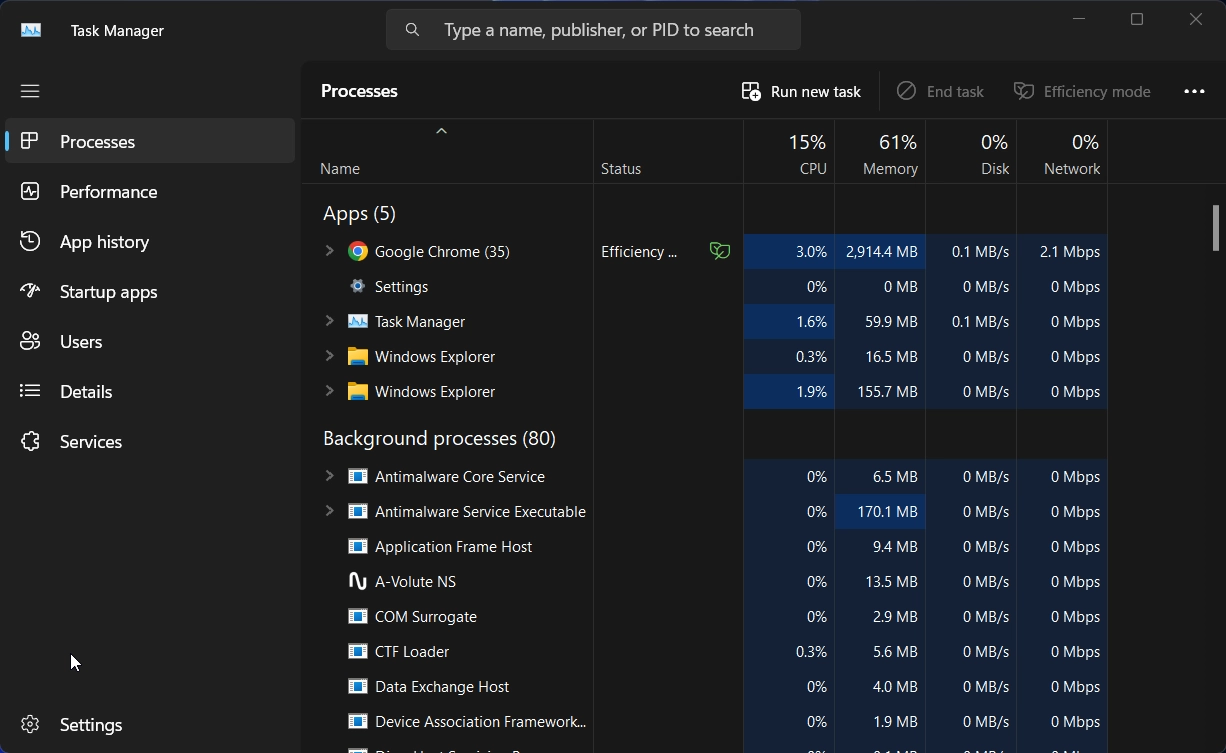Open the Users page
The height and width of the screenshot is (753, 1226).
(150, 341)
